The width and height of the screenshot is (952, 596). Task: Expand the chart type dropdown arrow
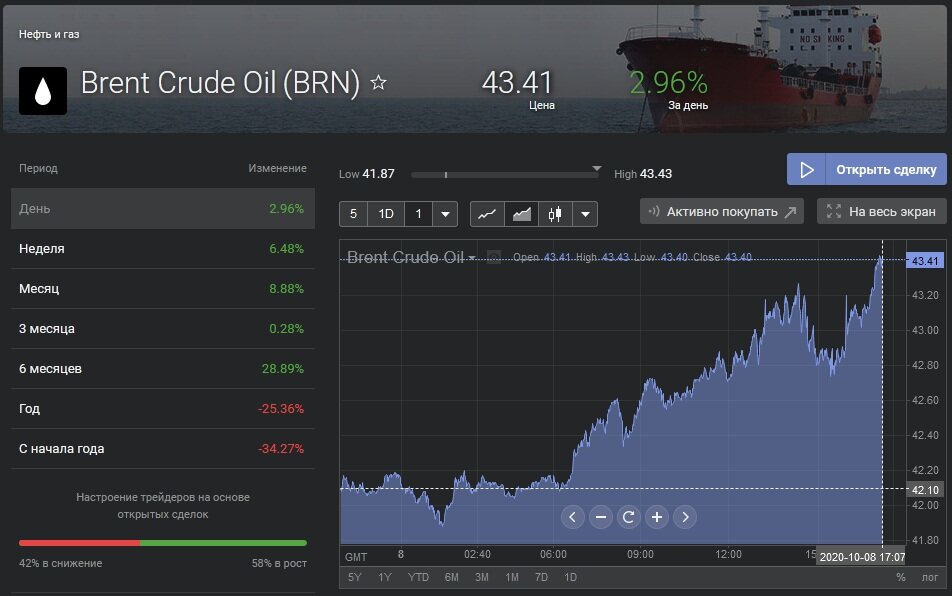[x=585, y=213]
